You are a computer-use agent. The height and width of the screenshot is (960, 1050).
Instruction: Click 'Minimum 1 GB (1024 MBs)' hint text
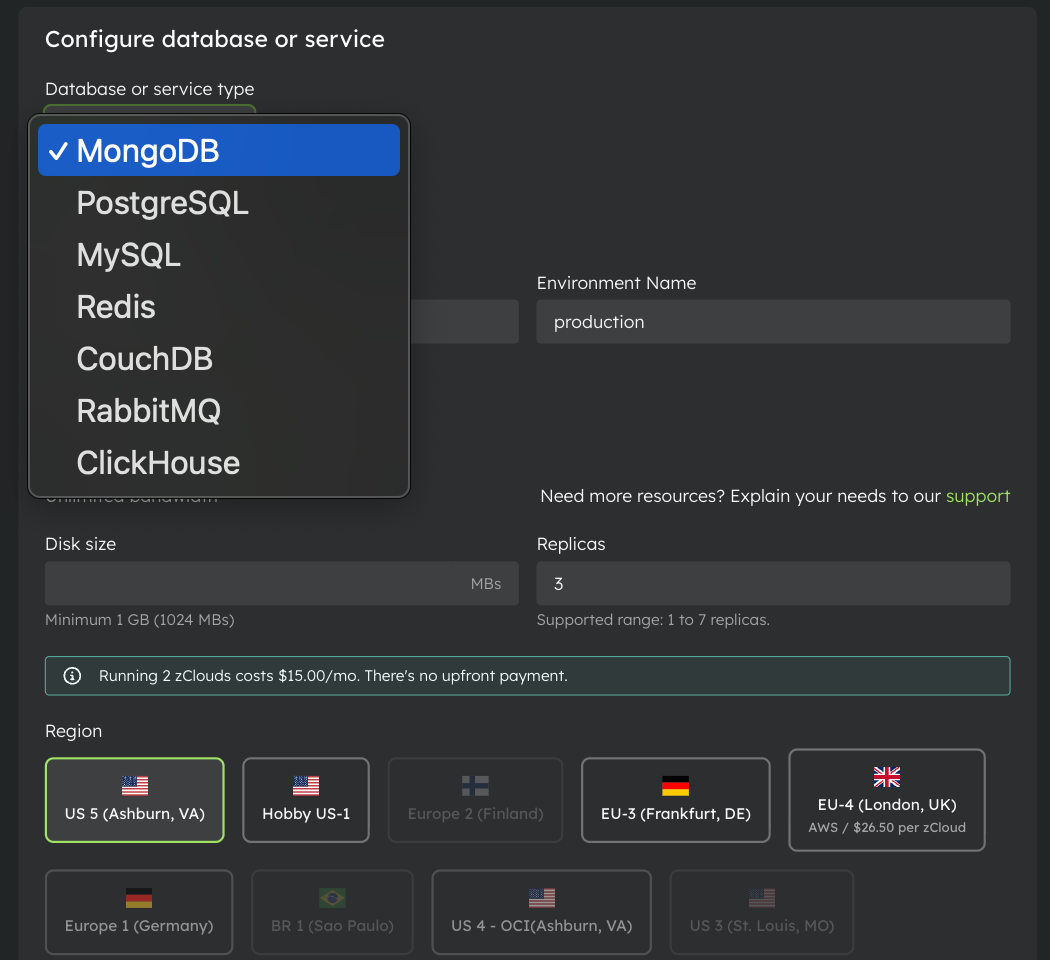(x=139, y=620)
